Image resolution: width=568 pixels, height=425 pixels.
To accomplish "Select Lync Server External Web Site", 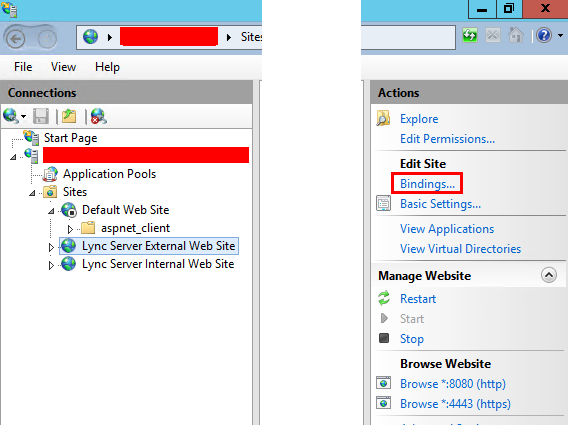I will pyautogui.click(x=159, y=246).
